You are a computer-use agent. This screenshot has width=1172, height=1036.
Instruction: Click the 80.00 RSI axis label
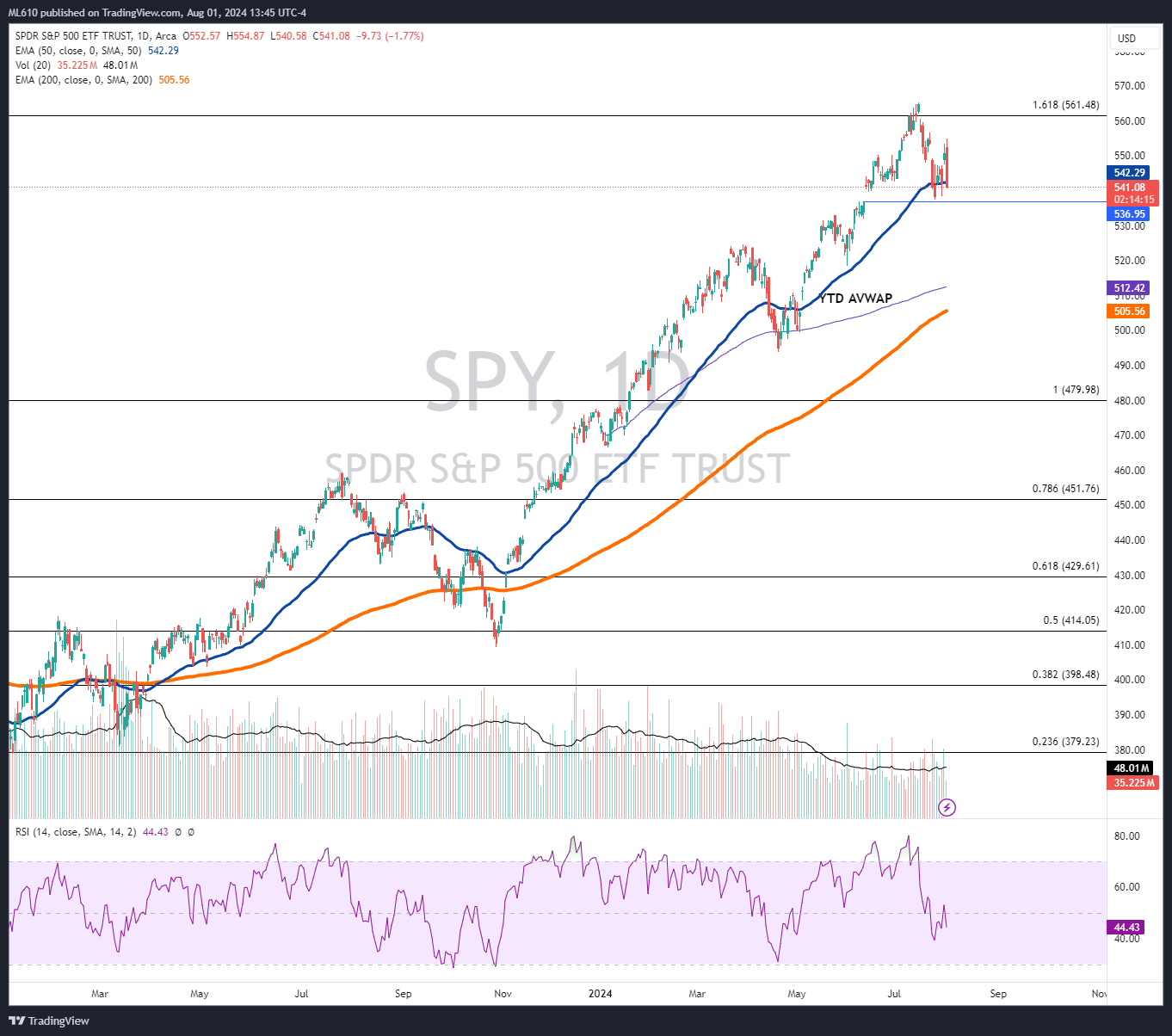1126,836
